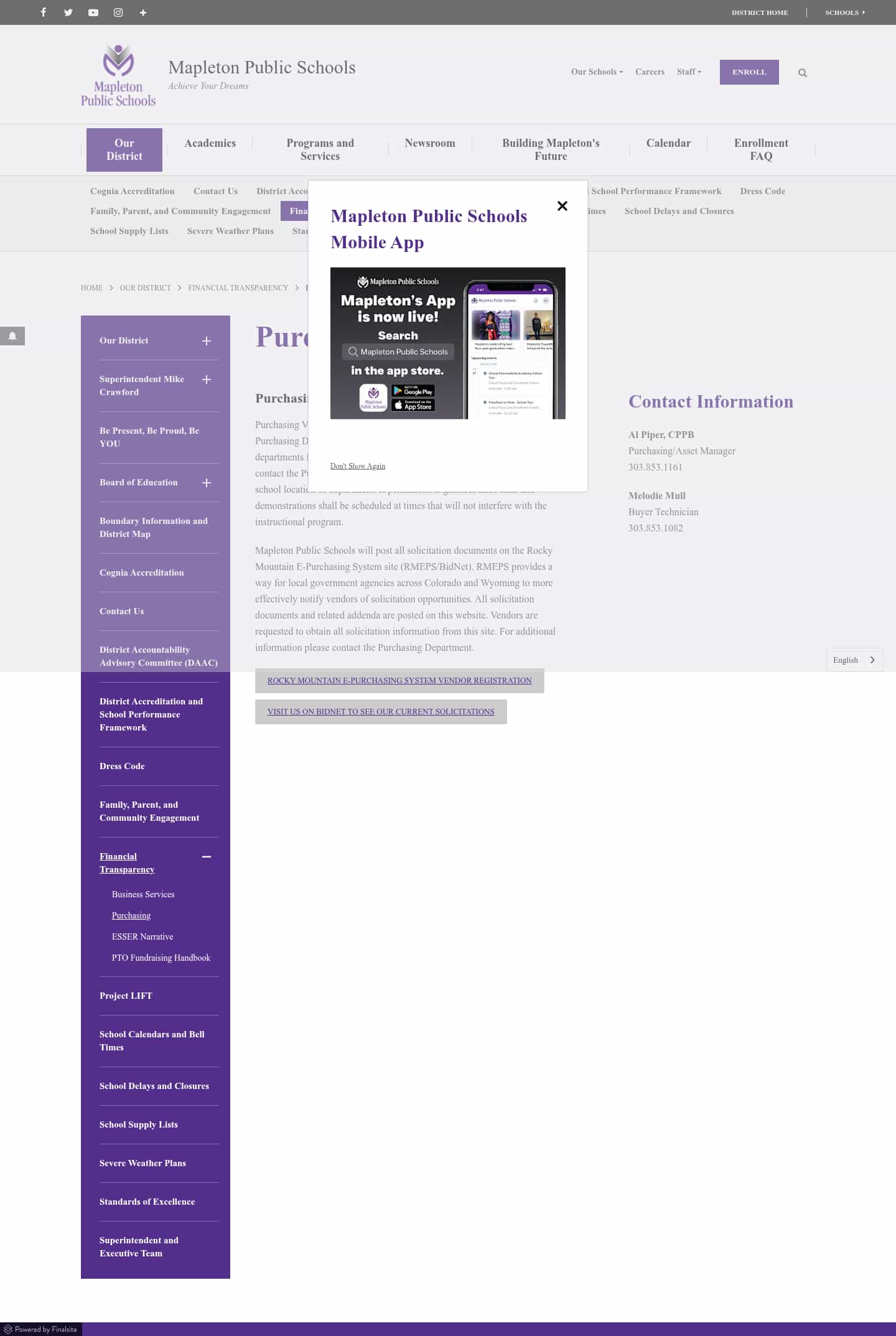Click Family, Parent, and Community Engagement sub-nav
Image resolution: width=896 pixels, height=1336 pixels.
[180, 211]
